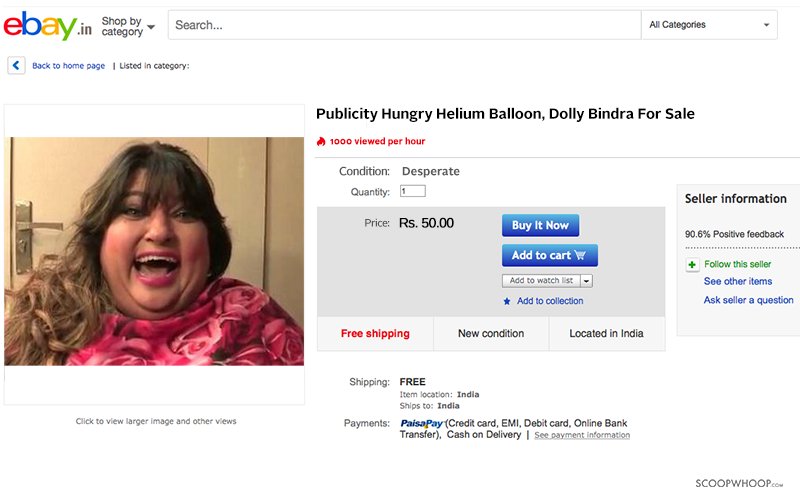
Task: Focus the Quantity input field
Action: click(413, 191)
